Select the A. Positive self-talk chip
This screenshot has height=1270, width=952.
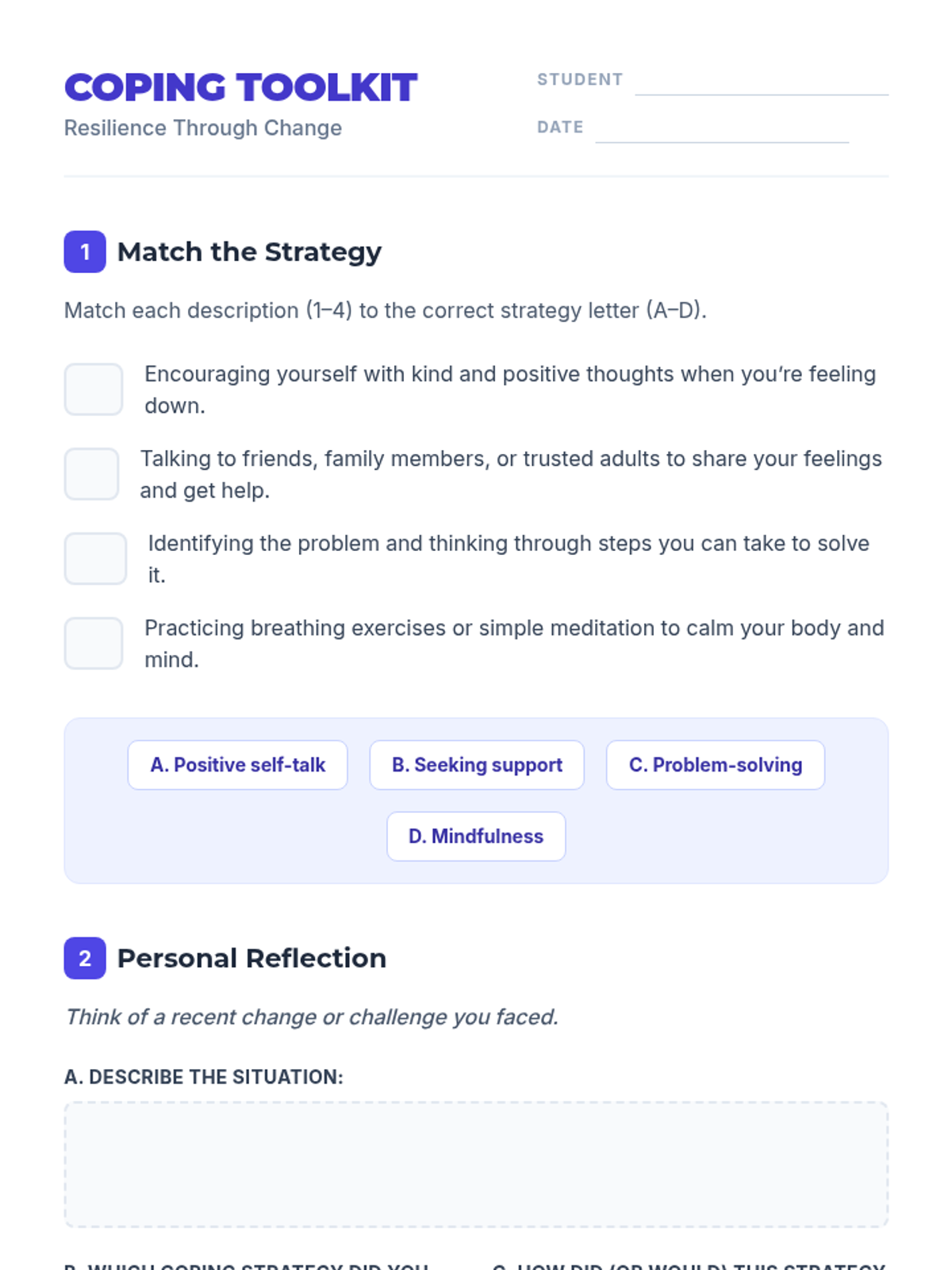point(237,765)
